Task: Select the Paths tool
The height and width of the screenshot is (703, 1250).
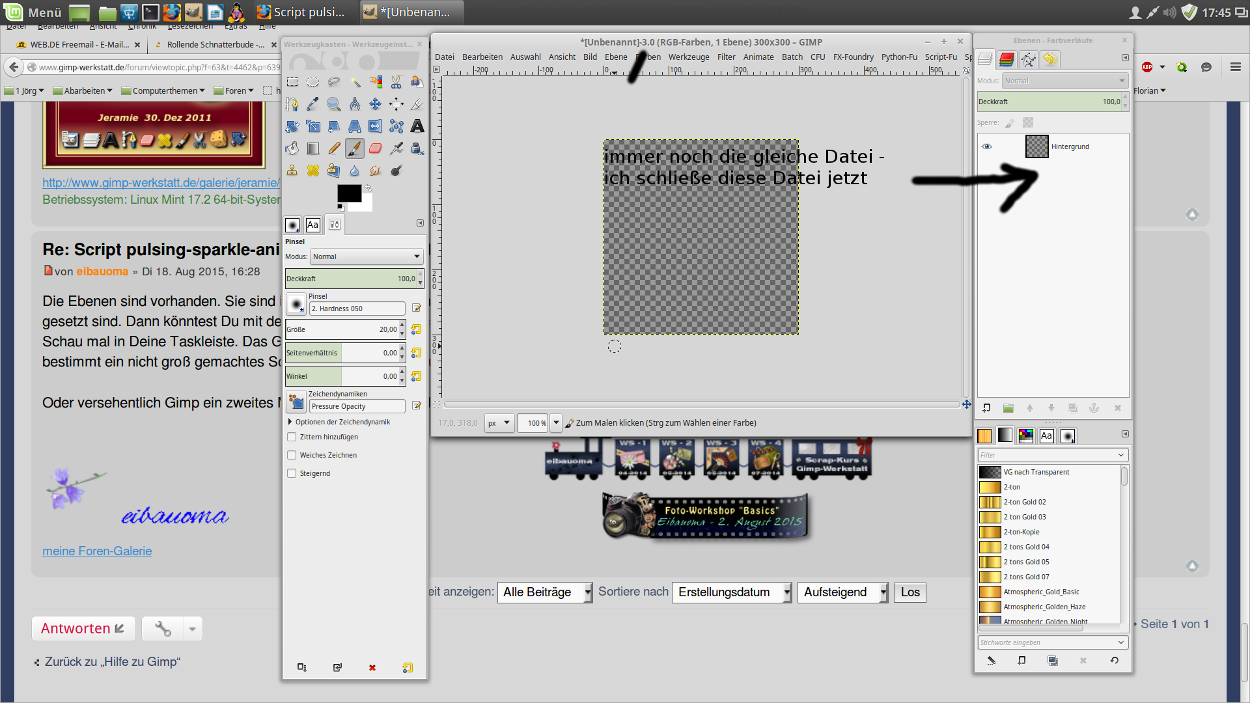Action: pos(293,104)
